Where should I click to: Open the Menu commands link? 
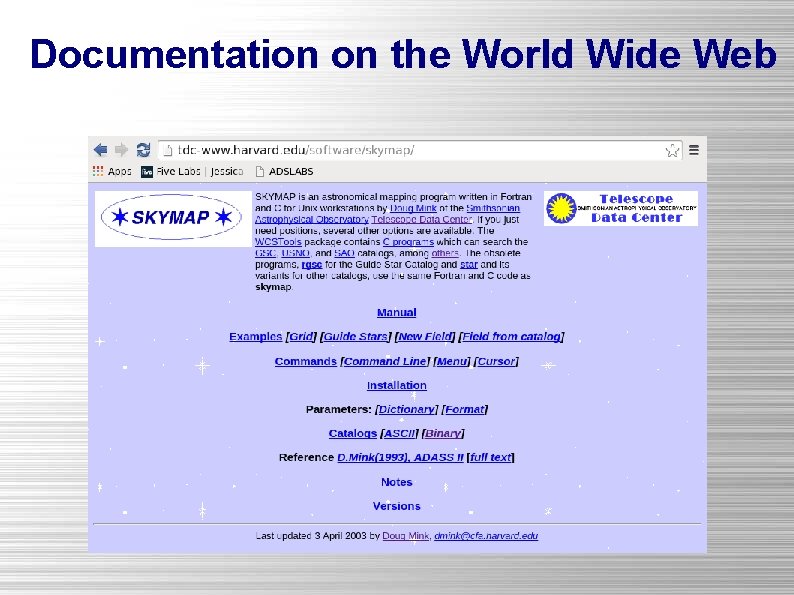tap(452, 362)
